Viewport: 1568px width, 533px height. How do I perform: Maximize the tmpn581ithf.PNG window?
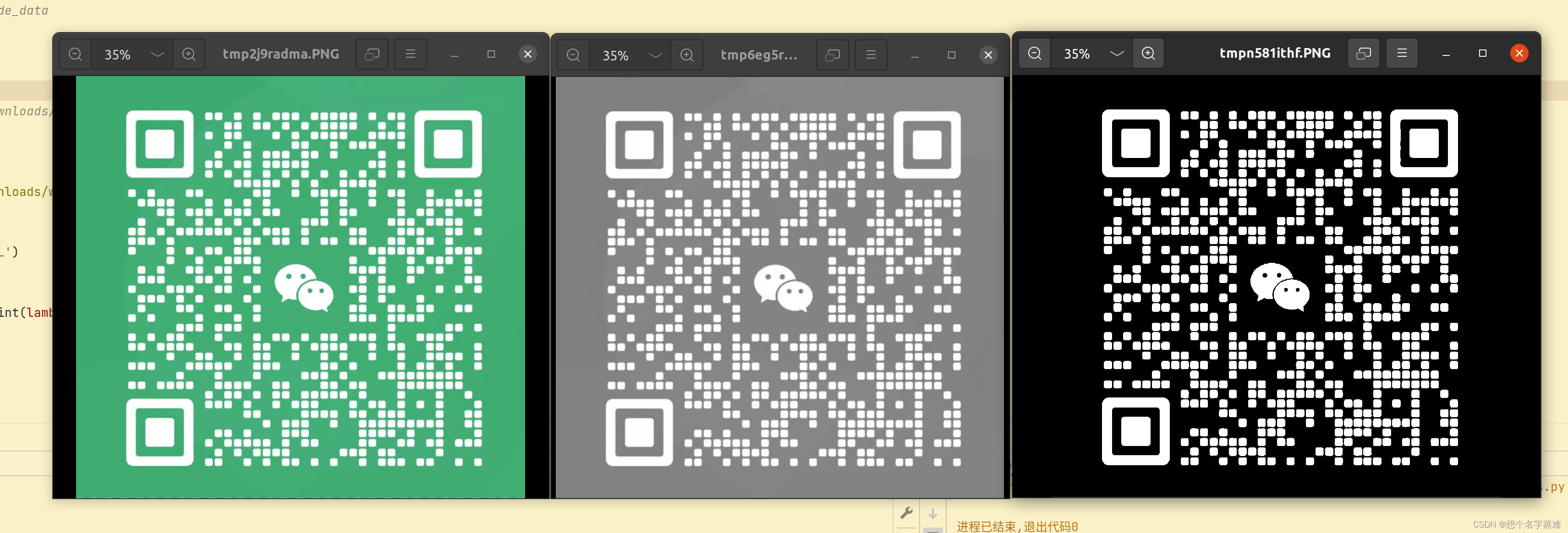(x=1483, y=54)
